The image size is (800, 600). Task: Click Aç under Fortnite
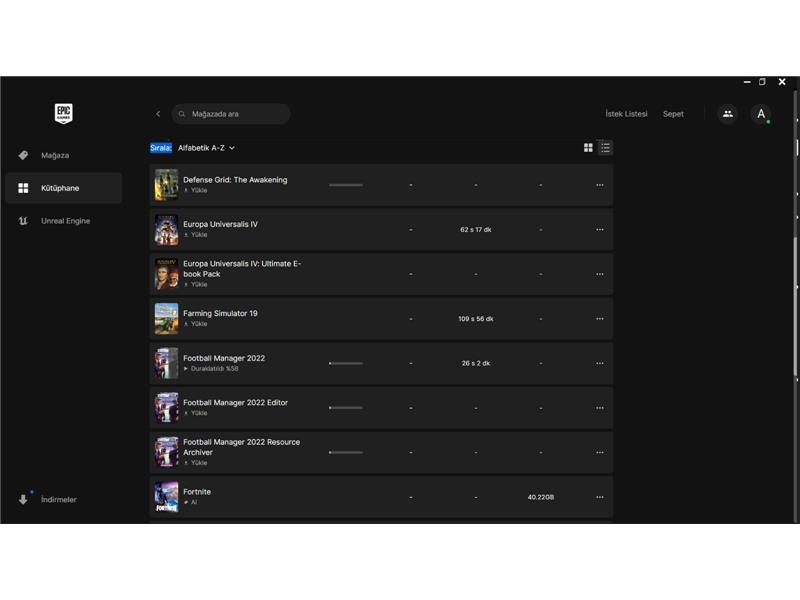tap(190, 502)
